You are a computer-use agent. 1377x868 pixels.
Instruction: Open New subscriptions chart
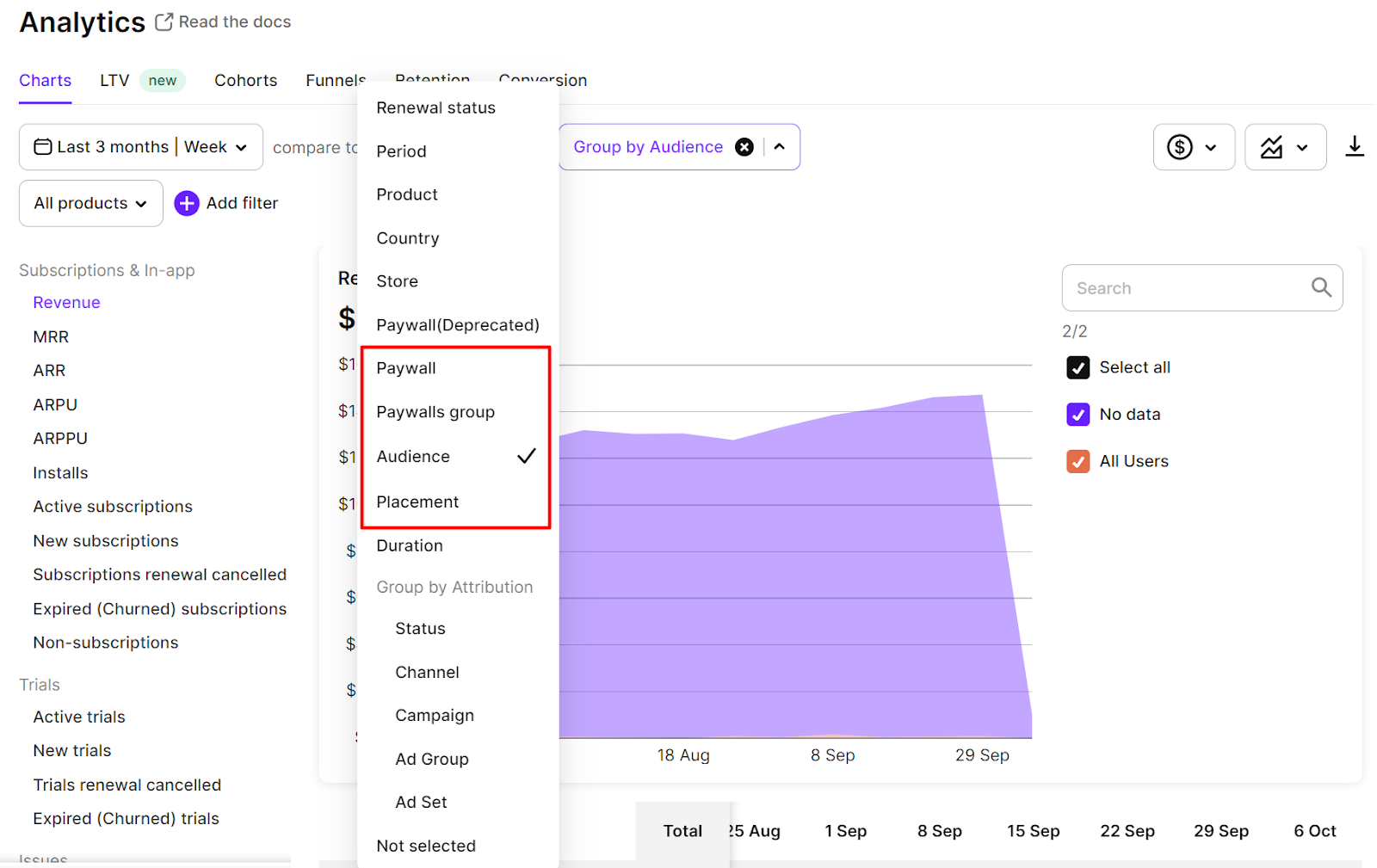click(106, 541)
